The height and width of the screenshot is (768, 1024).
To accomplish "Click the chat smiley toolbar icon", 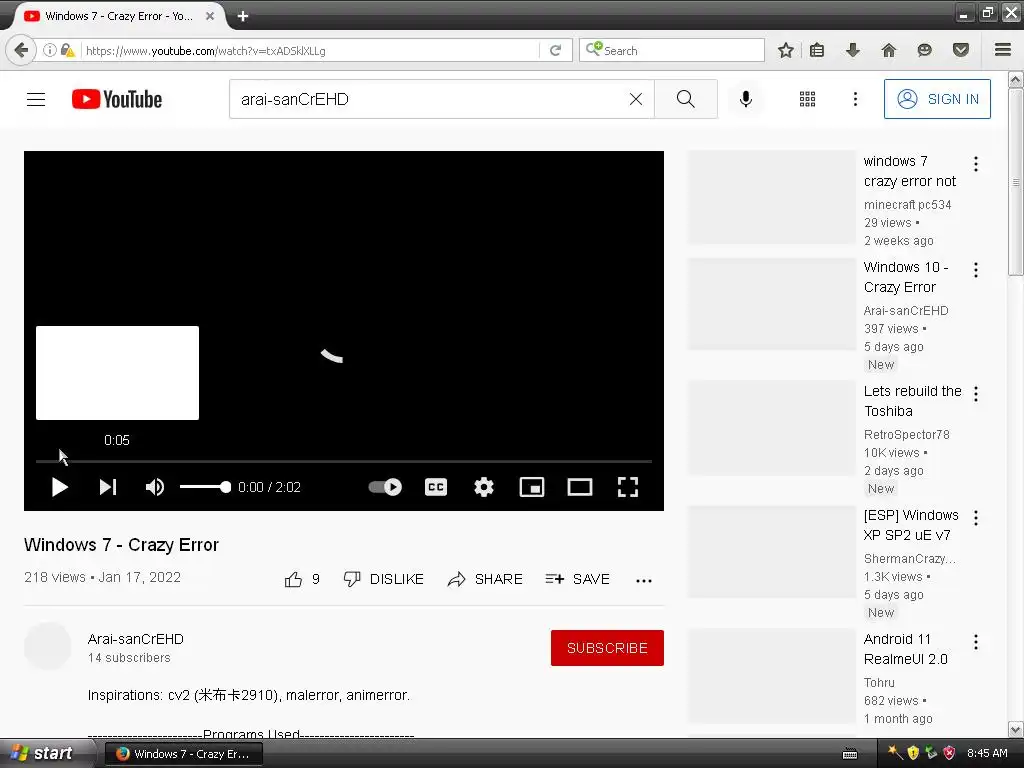I will click(x=924, y=50).
